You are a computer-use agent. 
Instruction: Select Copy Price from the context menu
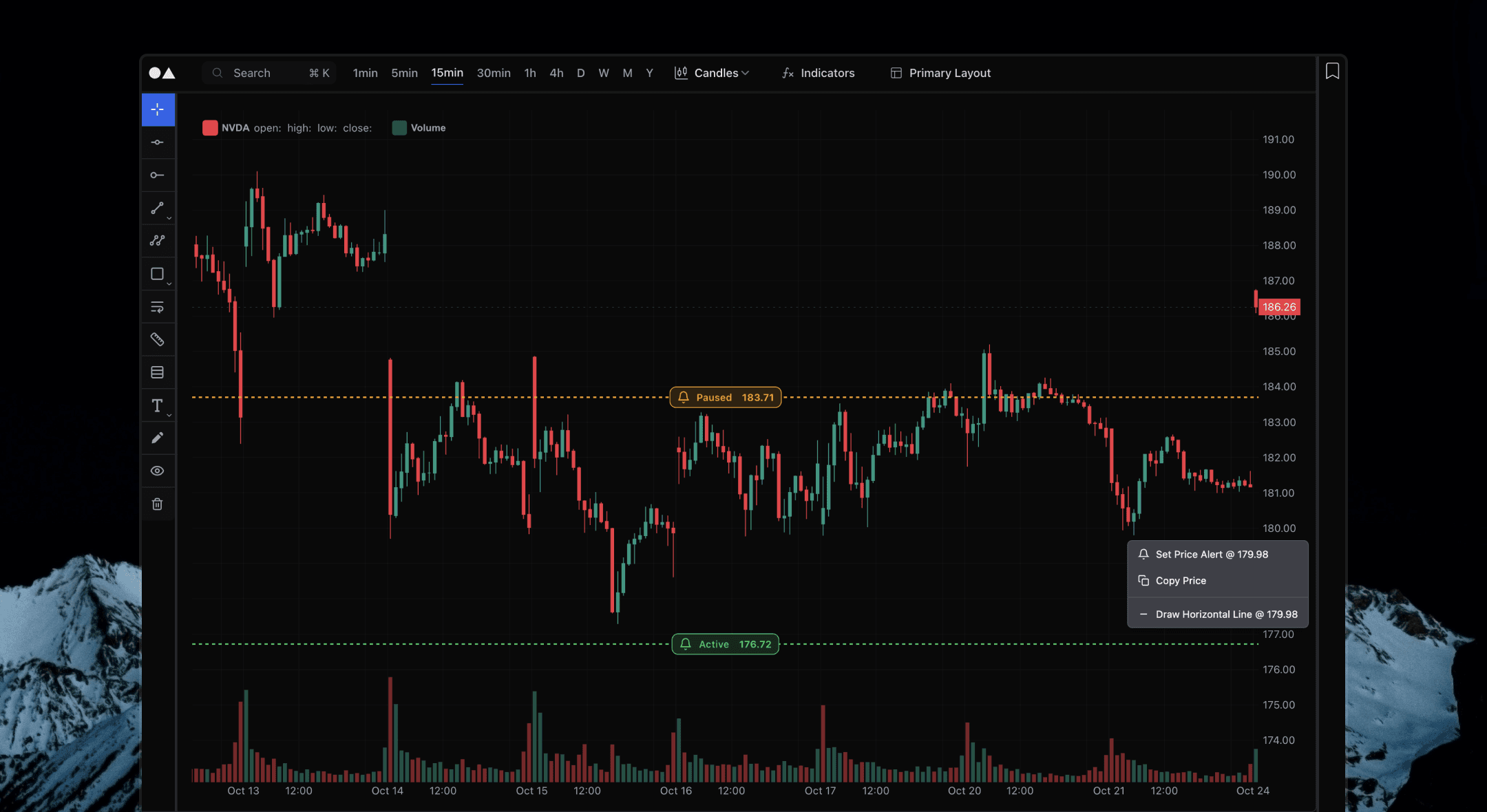pos(1180,580)
